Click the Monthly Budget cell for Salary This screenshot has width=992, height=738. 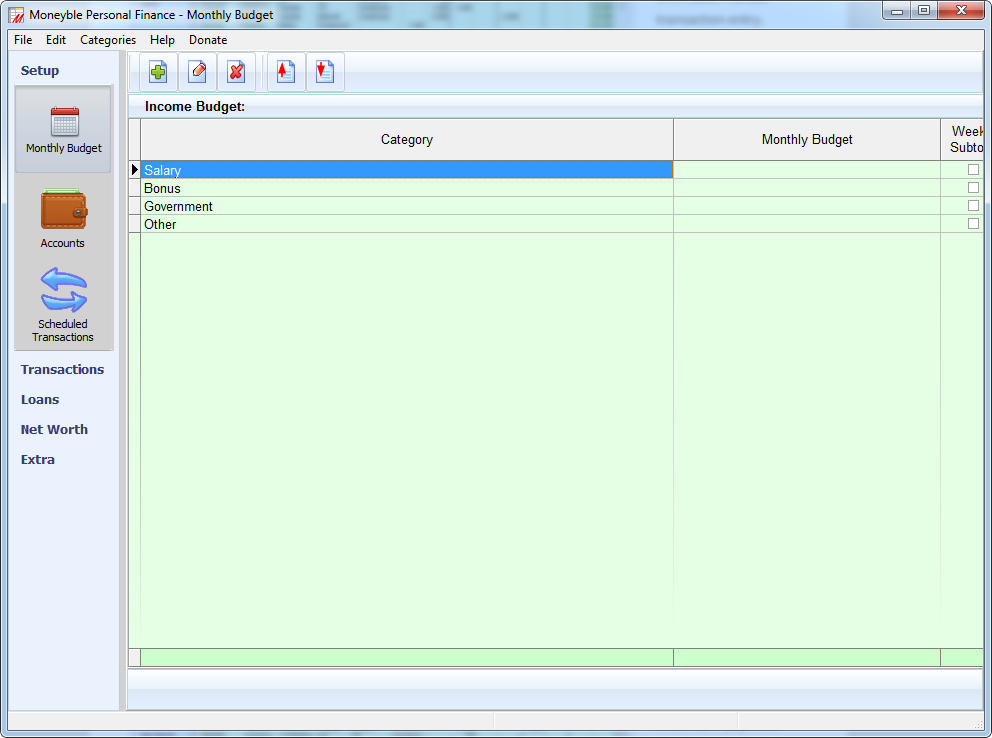click(x=806, y=170)
